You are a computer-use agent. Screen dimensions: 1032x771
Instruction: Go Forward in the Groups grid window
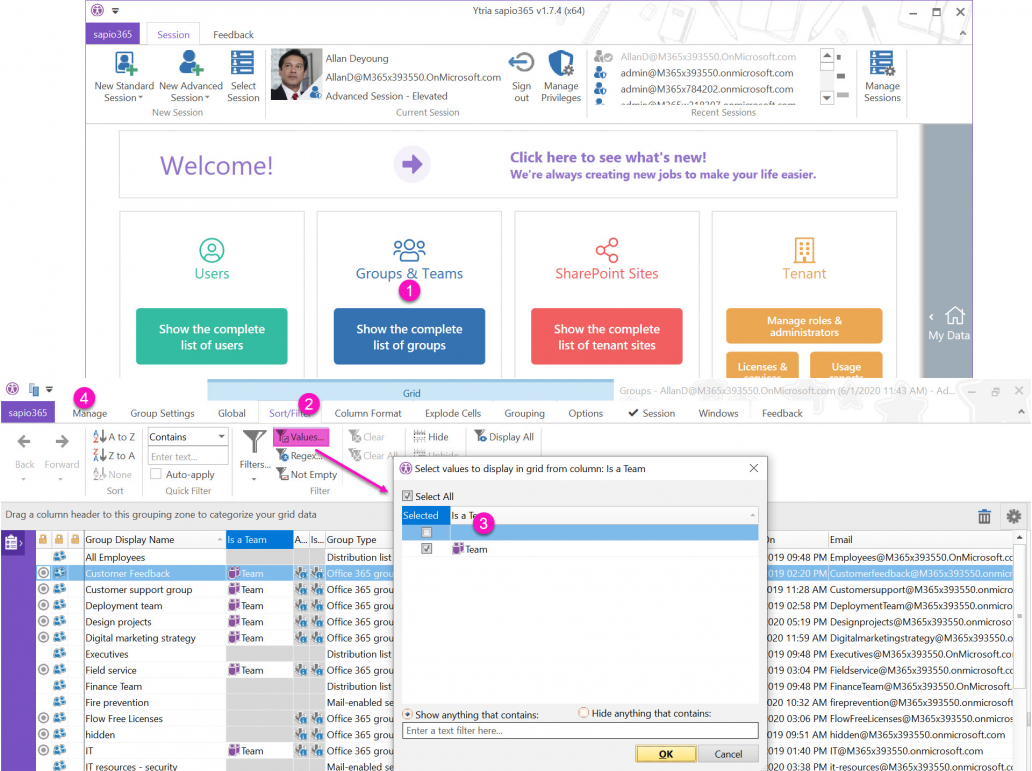tap(62, 450)
